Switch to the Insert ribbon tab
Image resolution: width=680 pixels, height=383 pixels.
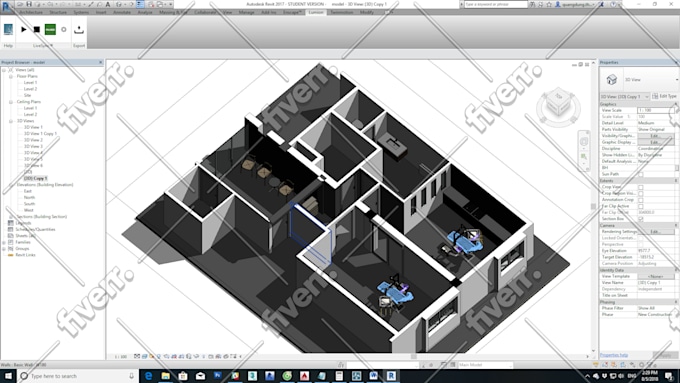click(x=101, y=12)
